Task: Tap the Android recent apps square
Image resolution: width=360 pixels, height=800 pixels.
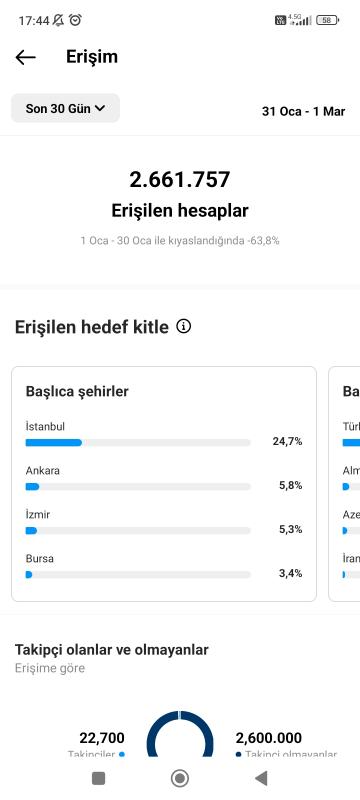Action: click(x=98, y=778)
